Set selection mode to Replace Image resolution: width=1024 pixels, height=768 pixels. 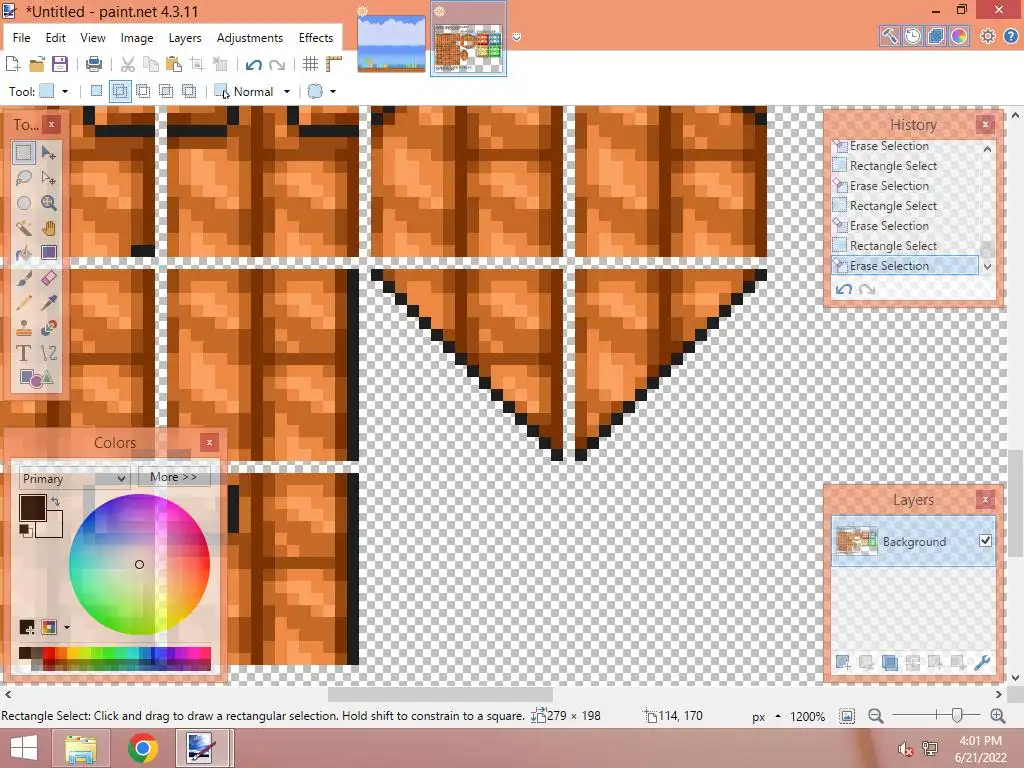pyautogui.click(x=96, y=91)
